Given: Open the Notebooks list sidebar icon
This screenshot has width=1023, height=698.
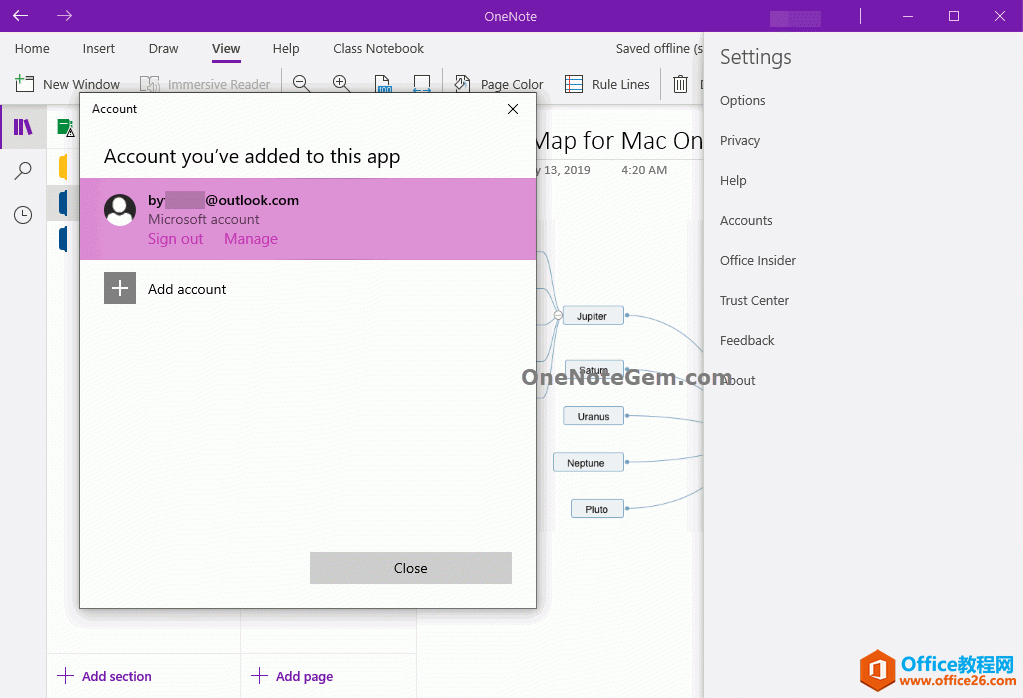Looking at the screenshot, I should pos(22,127).
